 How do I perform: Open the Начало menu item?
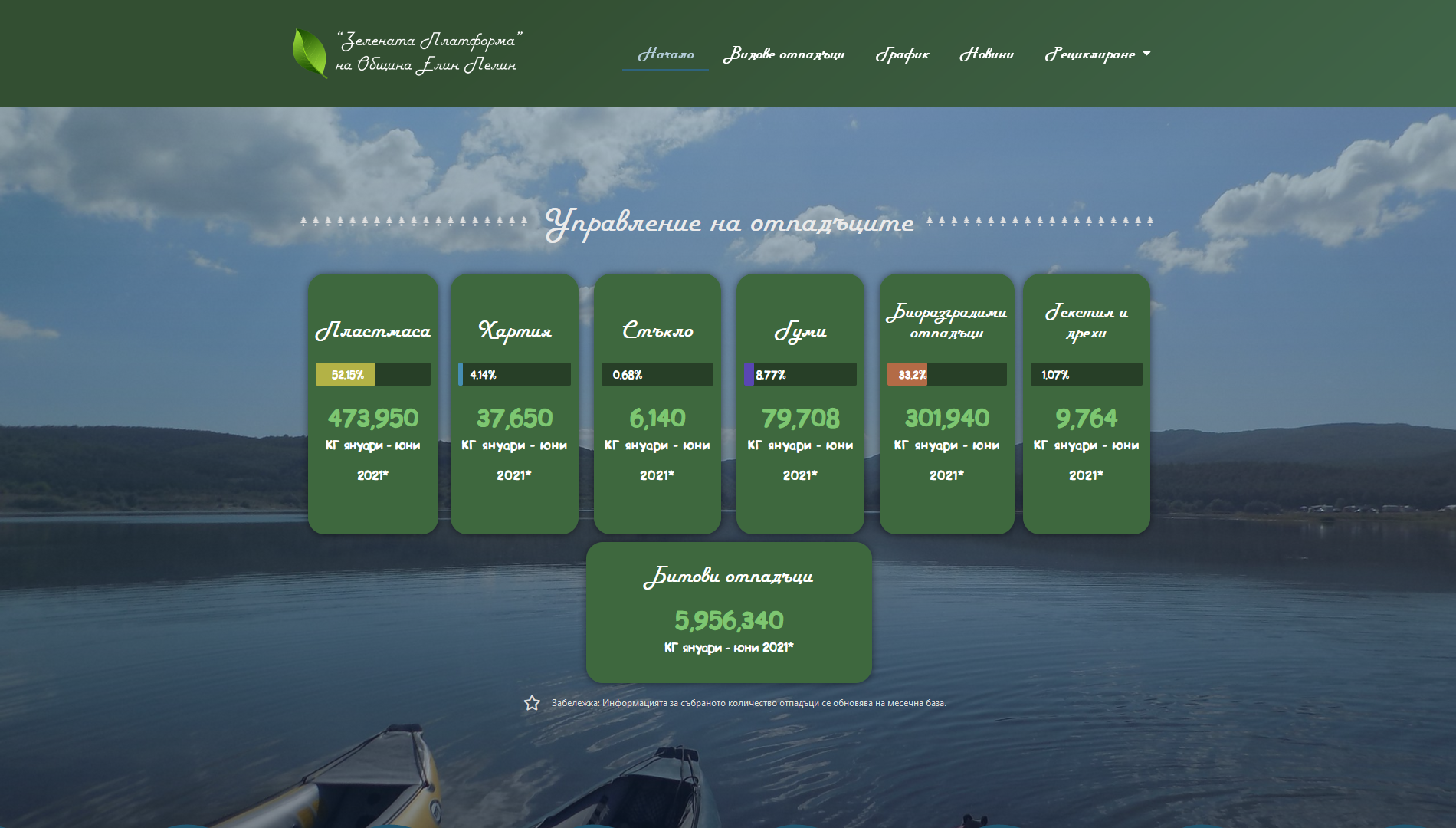665,54
